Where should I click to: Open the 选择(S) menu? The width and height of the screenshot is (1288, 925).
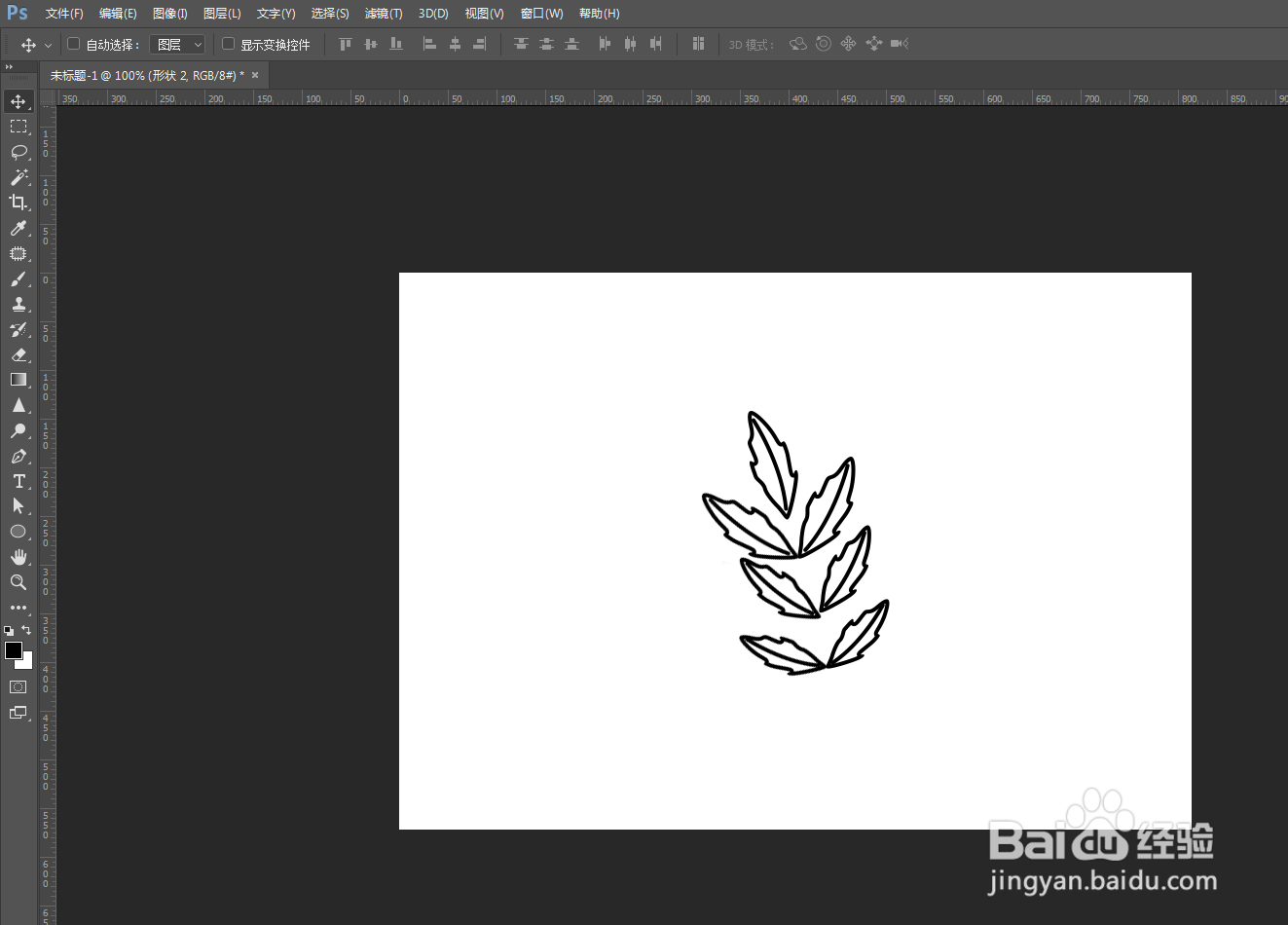tap(330, 14)
